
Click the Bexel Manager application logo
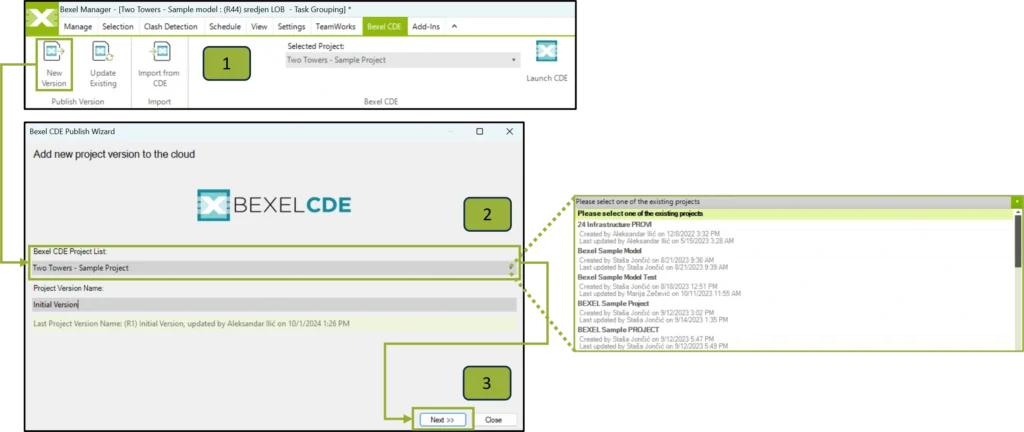(x=41, y=18)
